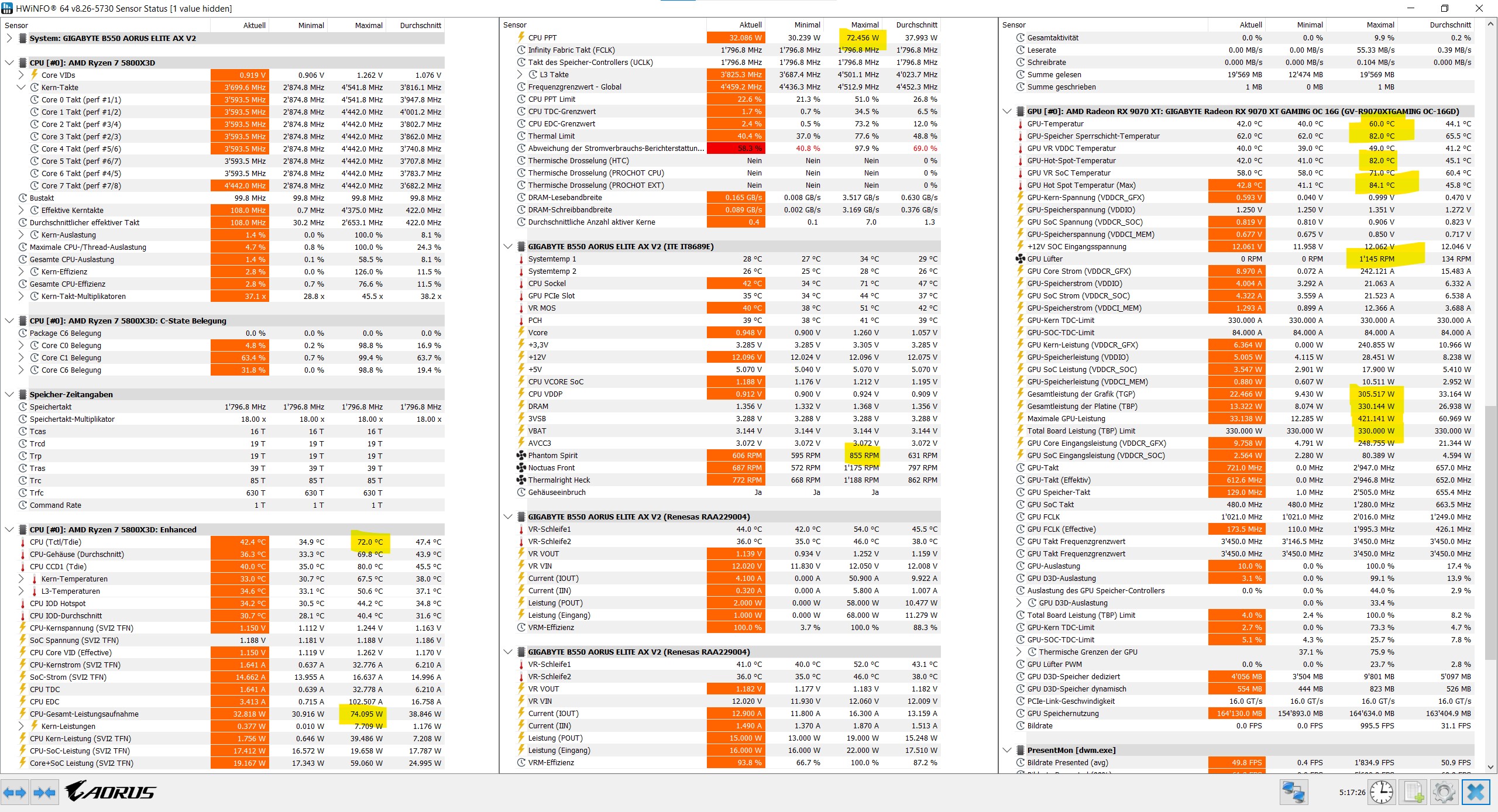
Task: Click the shrink columns arrows button
Action: pos(44,793)
